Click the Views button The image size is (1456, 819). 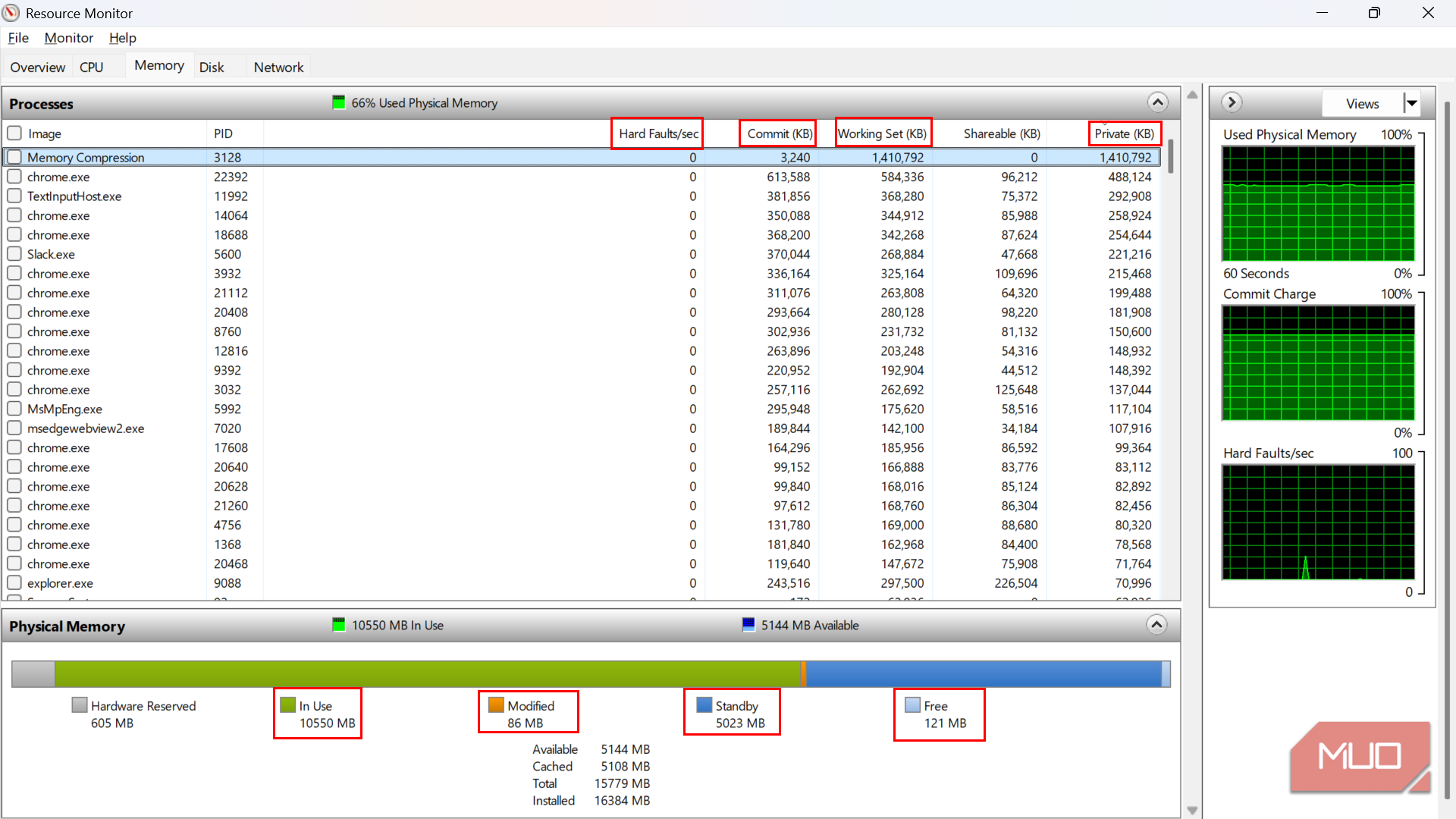(1363, 103)
